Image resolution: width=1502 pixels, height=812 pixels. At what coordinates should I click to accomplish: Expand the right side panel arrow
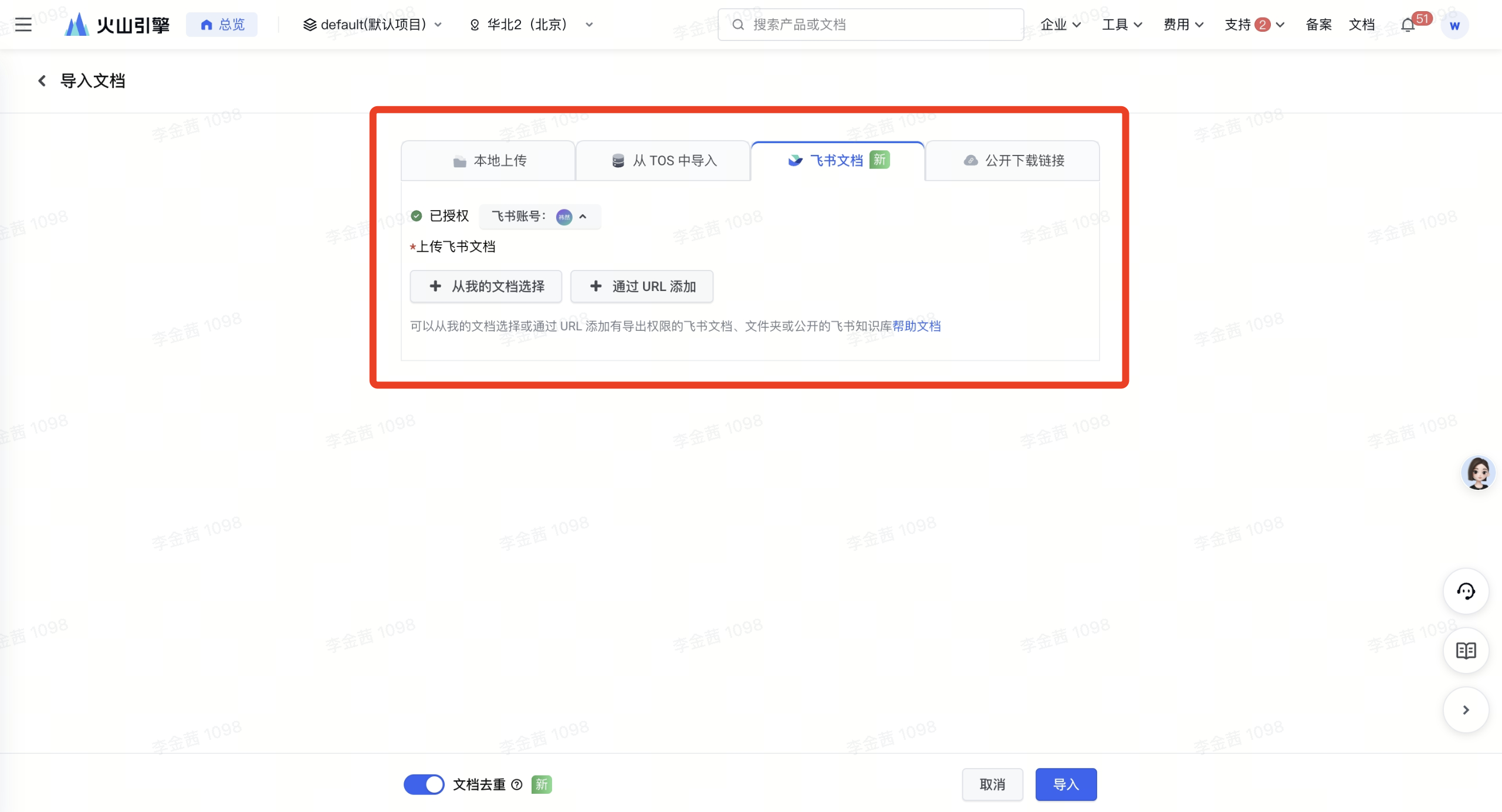(x=1466, y=710)
